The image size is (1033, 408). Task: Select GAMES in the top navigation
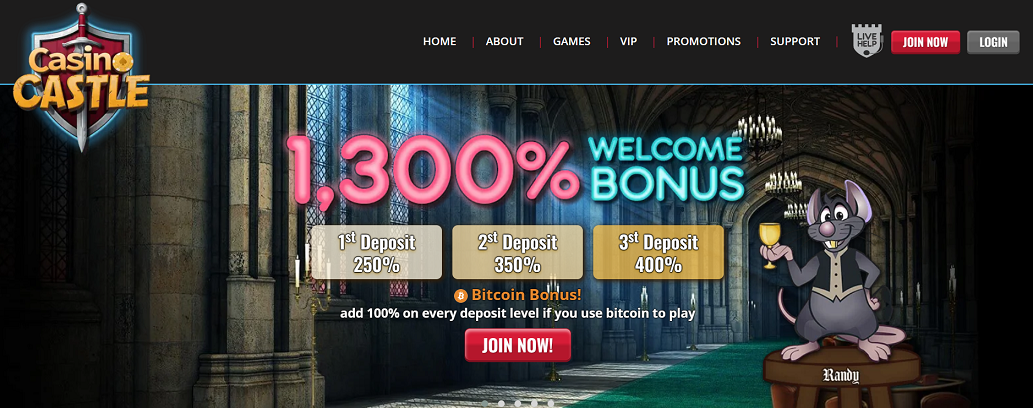point(572,42)
